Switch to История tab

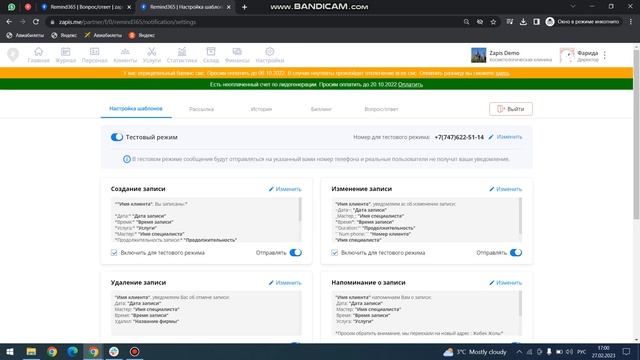coord(261,109)
